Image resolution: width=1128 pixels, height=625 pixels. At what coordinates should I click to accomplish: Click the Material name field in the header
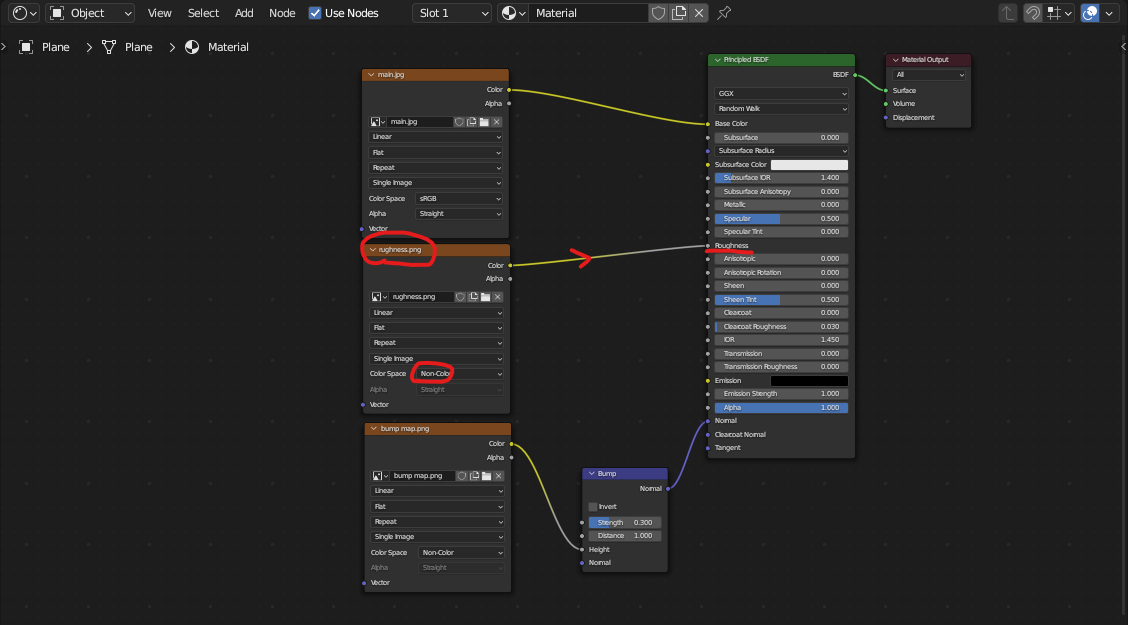[588, 13]
